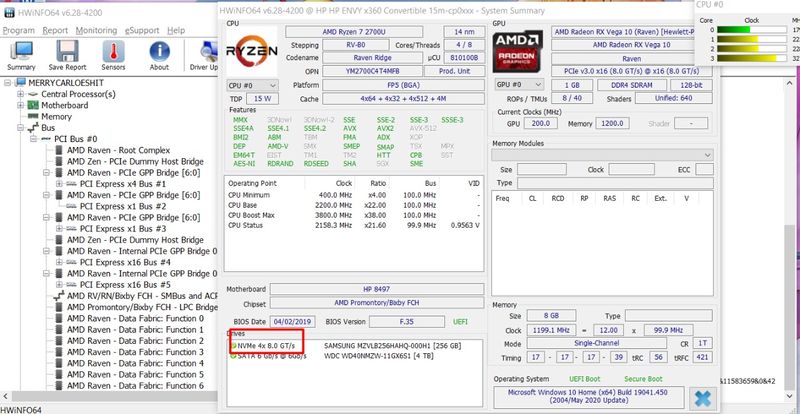800x414 pixels.
Task: Click the MERRYCARLOESHIT computer icon in tree
Action: [21, 83]
